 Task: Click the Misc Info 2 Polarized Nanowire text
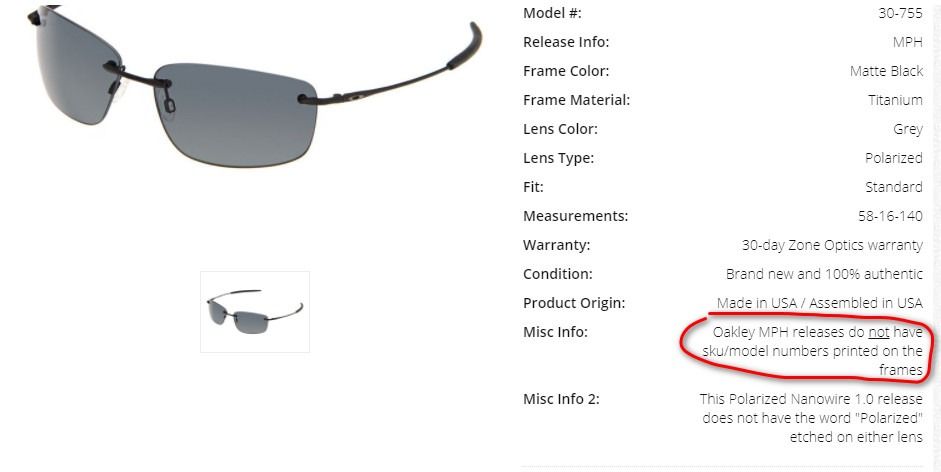tap(811, 418)
